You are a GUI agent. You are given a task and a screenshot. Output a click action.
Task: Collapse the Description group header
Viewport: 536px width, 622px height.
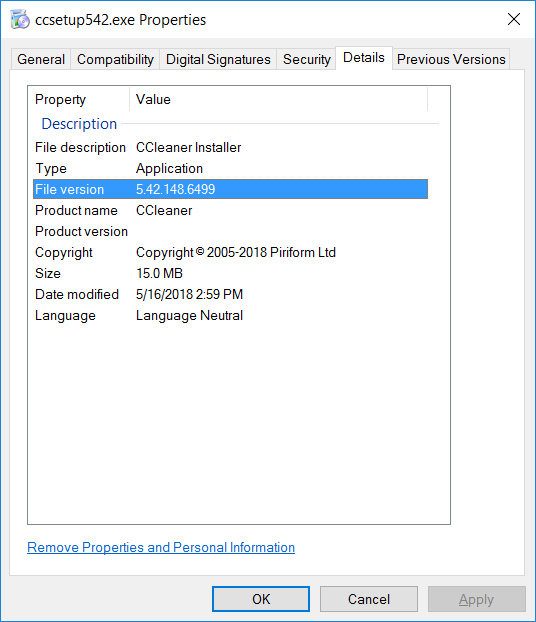click(x=79, y=124)
